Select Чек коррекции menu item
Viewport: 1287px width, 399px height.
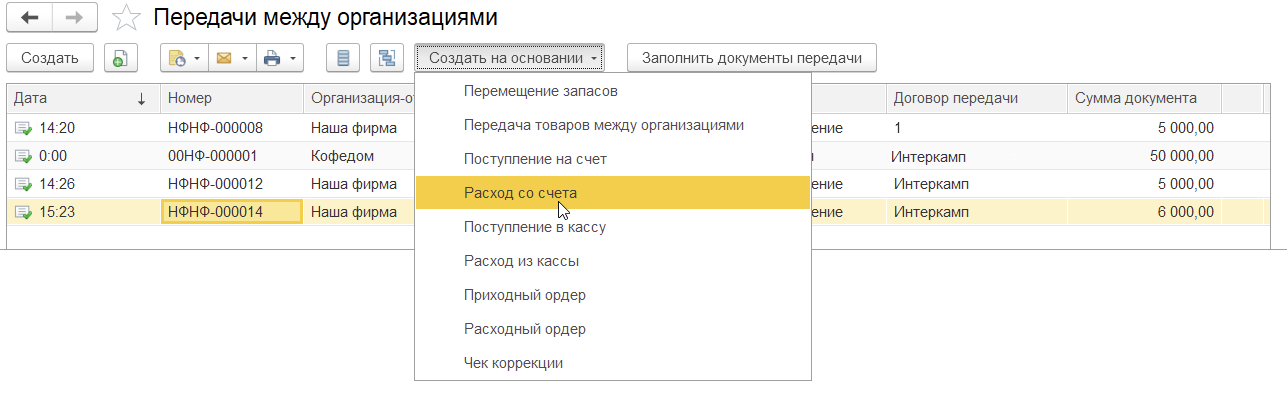click(612, 363)
